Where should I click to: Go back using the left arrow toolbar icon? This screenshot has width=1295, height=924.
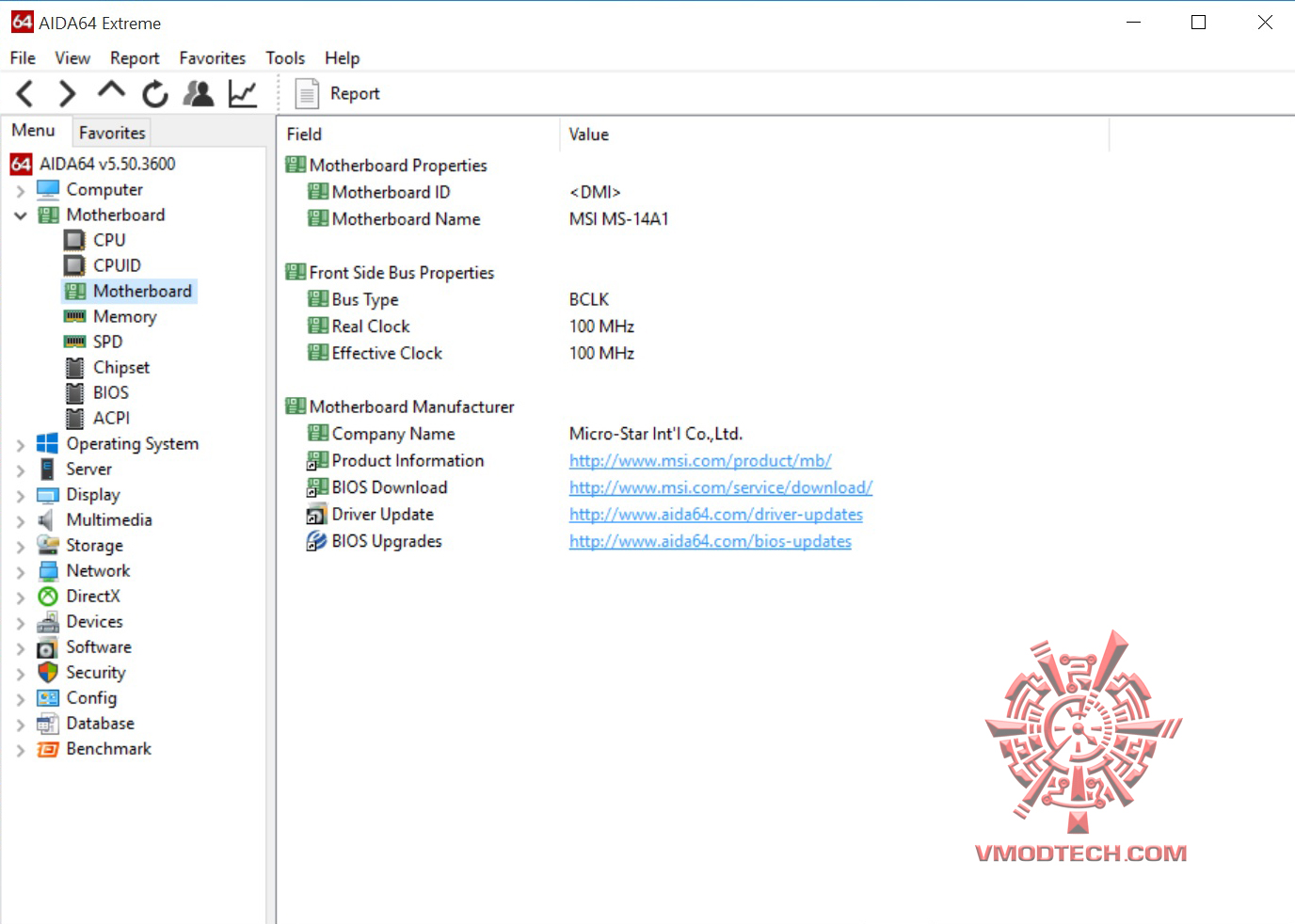tap(25, 93)
